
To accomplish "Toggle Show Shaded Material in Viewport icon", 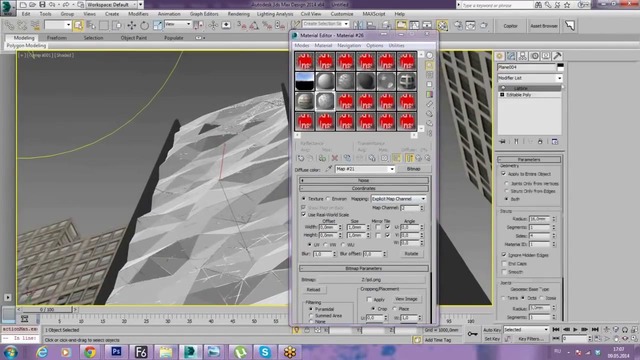I will (396, 158).
